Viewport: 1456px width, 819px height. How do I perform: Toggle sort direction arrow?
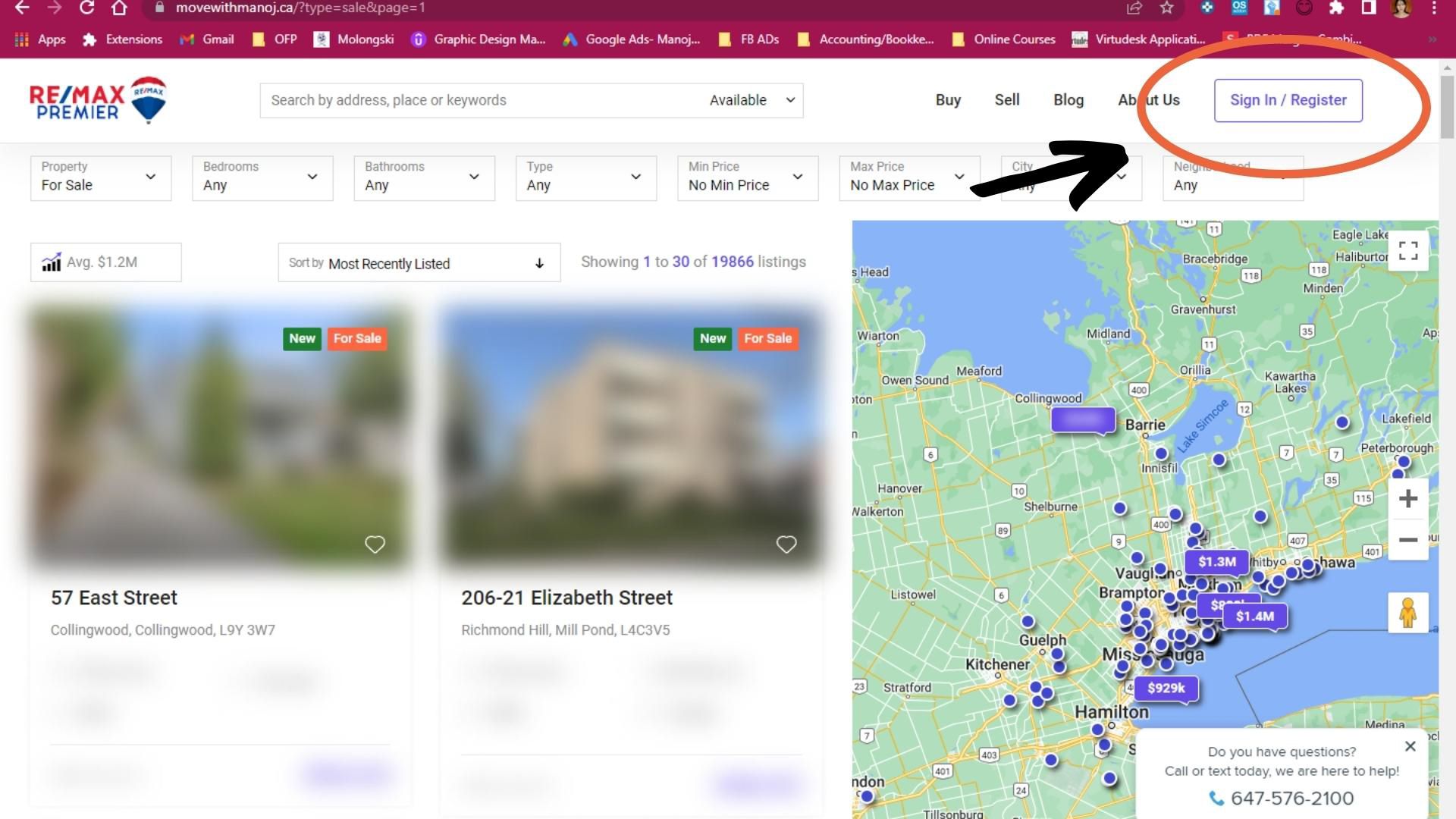point(539,263)
